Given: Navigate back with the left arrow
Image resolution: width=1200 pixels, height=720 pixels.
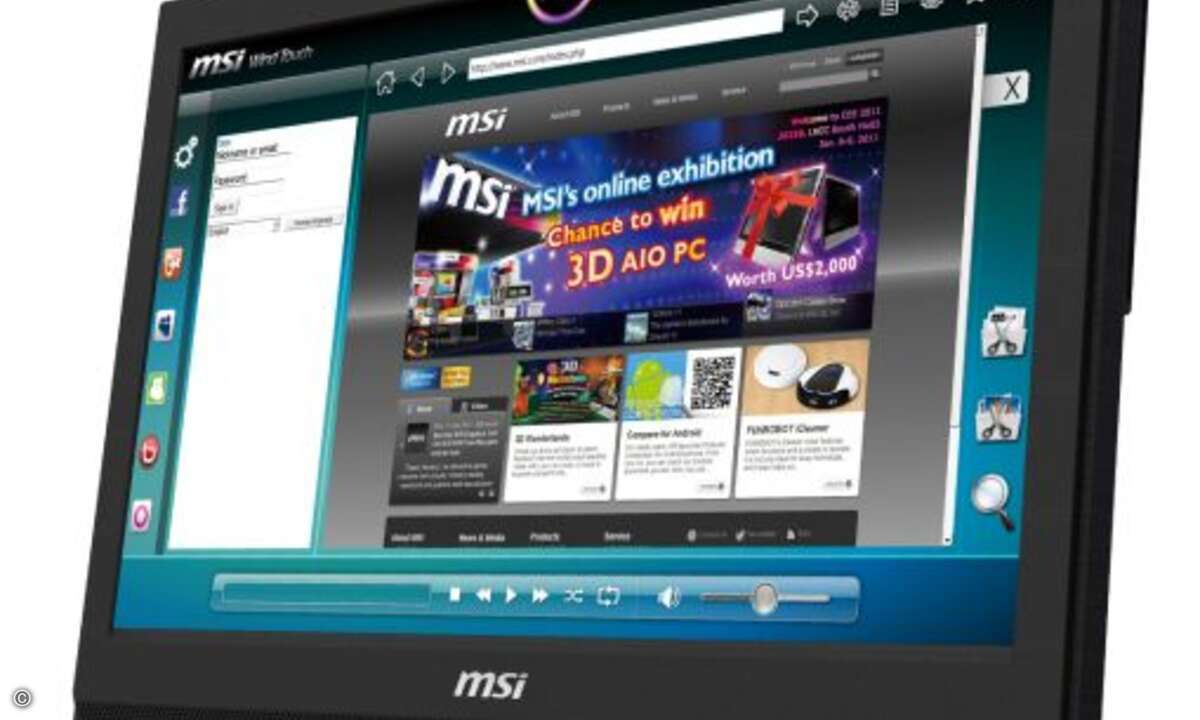Looking at the screenshot, I should (x=418, y=77).
